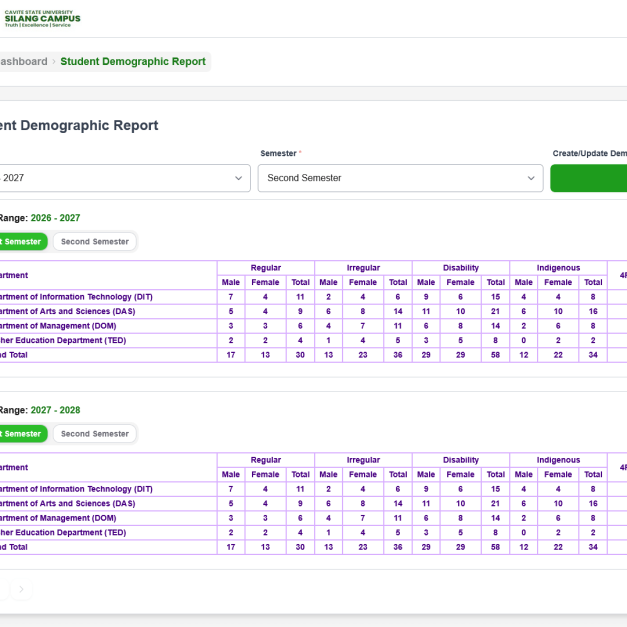Click the Semester field label
Image resolution: width=627 pixels, height=627 pixels.
(278, 153)
